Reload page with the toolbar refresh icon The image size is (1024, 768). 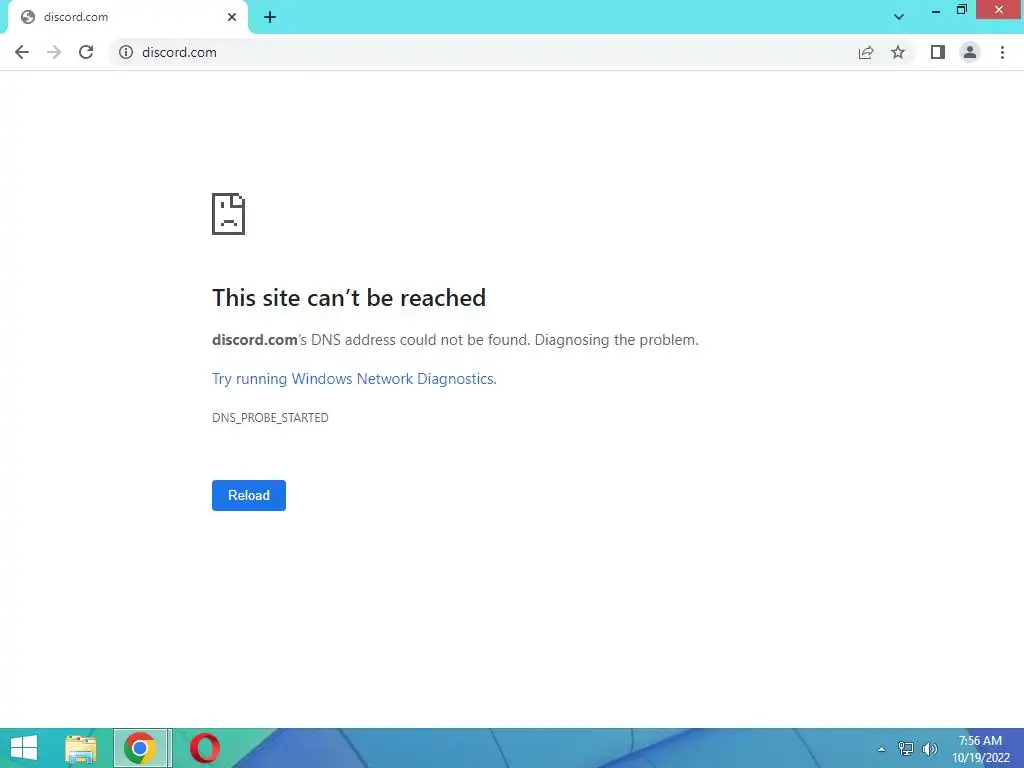point(86,52)
